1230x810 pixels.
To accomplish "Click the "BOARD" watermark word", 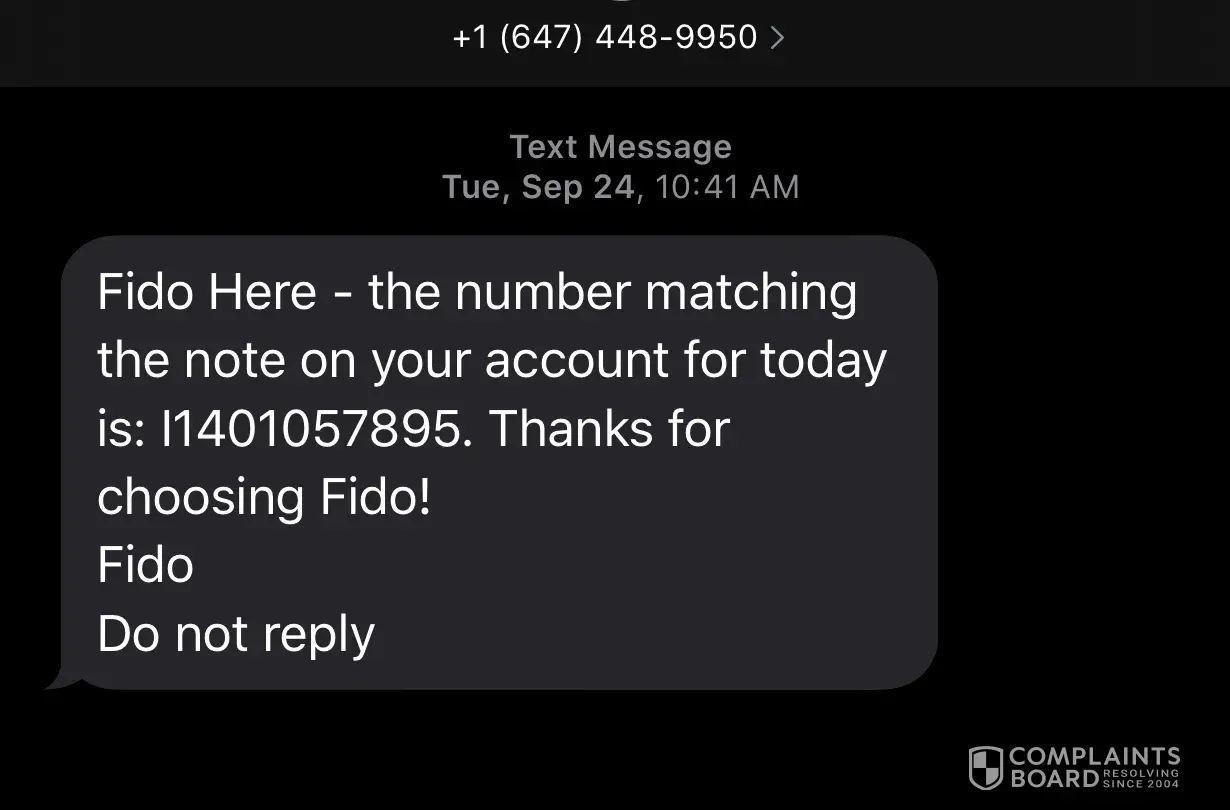I will (x=1054, y=778).
